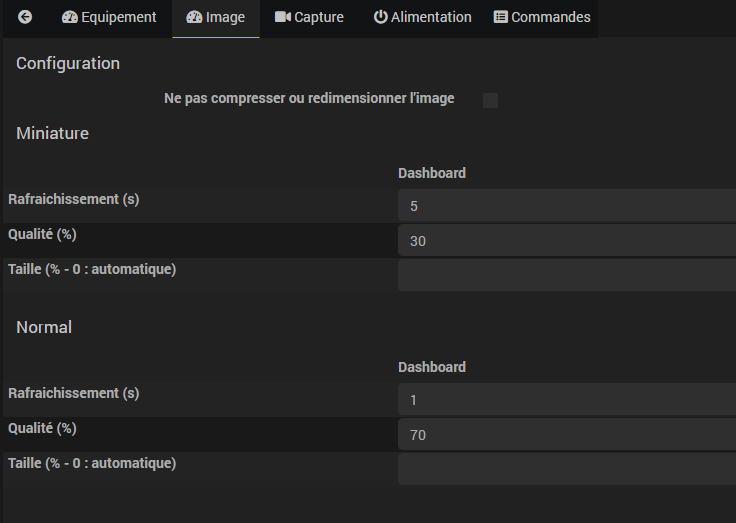Switch to the Capture tab

pyautogui.click(x=319, y=17)
